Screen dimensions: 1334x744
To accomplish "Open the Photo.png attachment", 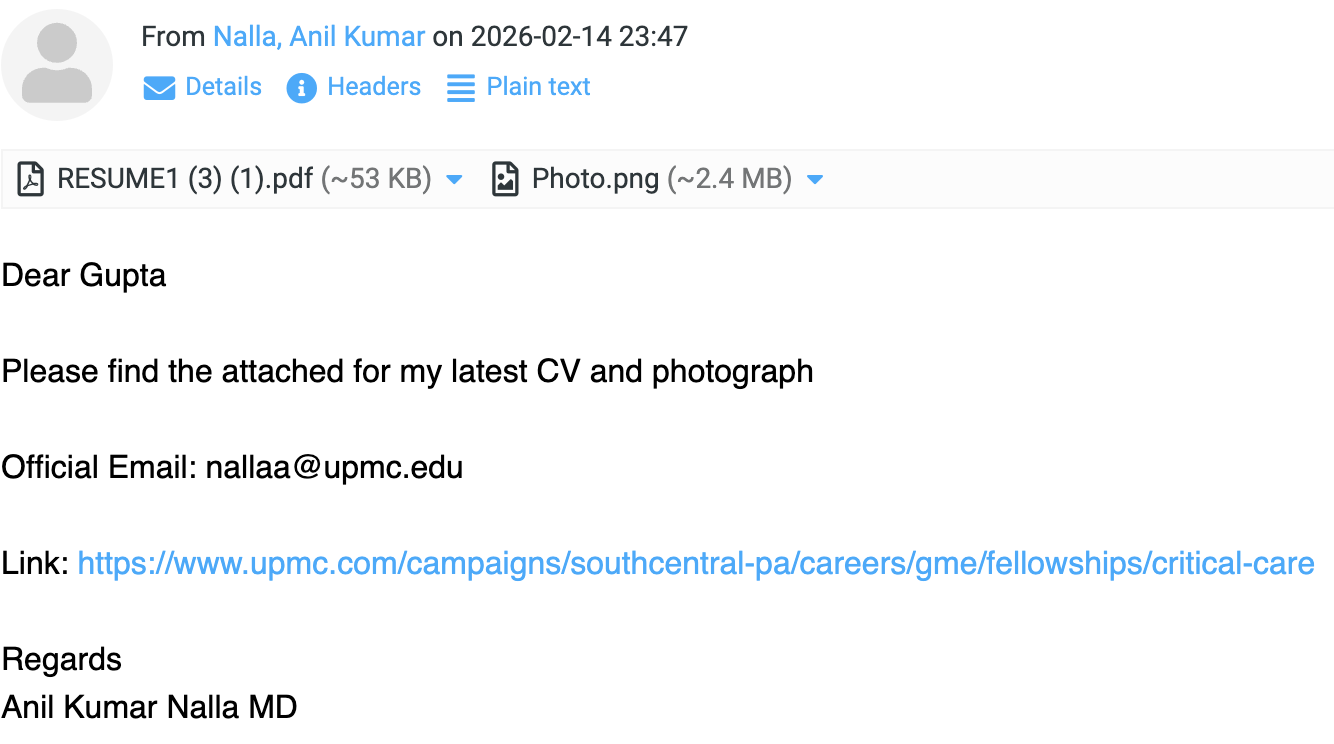I will point(595,179).
